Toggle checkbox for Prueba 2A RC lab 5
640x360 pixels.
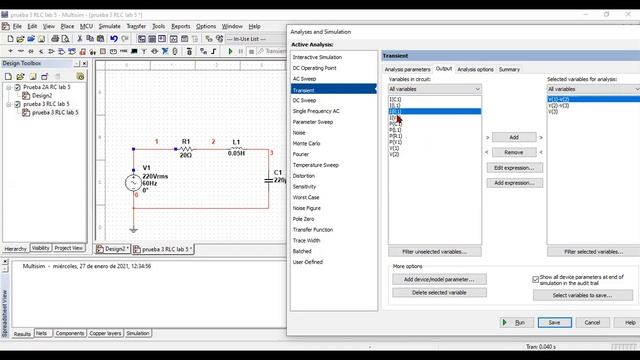[18, 87]
